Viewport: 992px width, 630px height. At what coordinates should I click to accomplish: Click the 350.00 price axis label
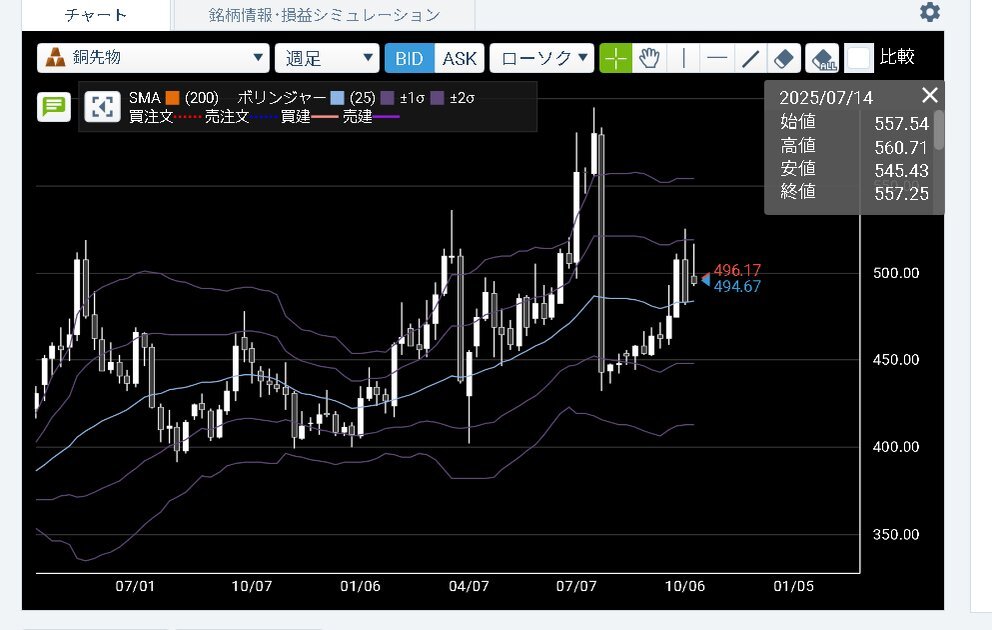896,534
